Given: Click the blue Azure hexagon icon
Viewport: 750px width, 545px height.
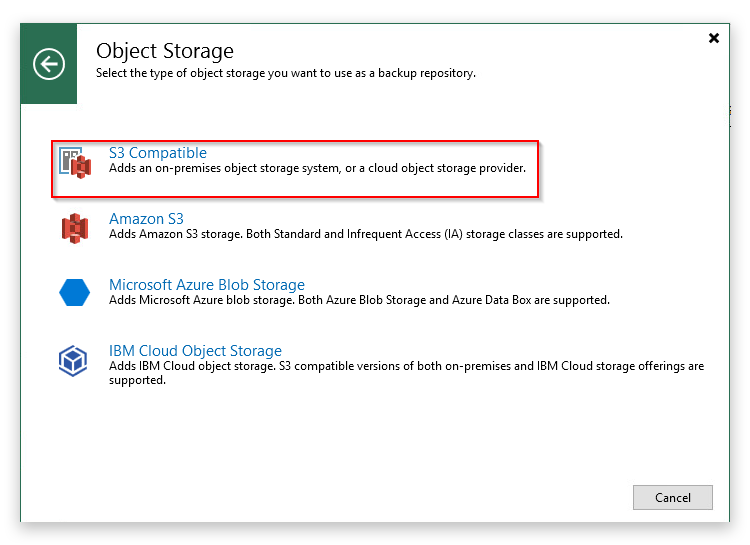Looking at the screenshot, I should click(75, 292).
